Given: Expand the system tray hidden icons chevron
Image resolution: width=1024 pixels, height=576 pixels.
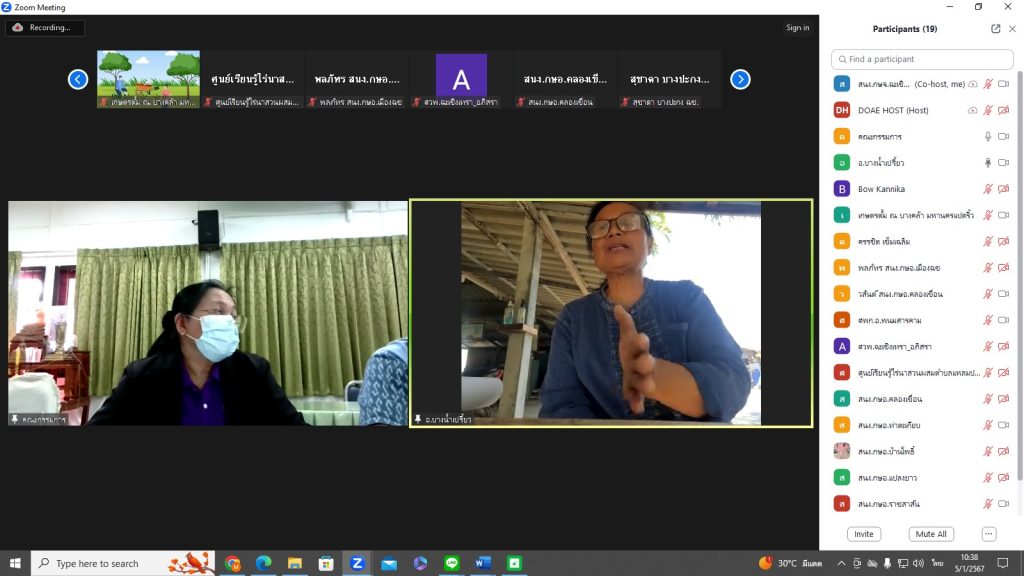Looking at the screenshot, I should (841, 563).
